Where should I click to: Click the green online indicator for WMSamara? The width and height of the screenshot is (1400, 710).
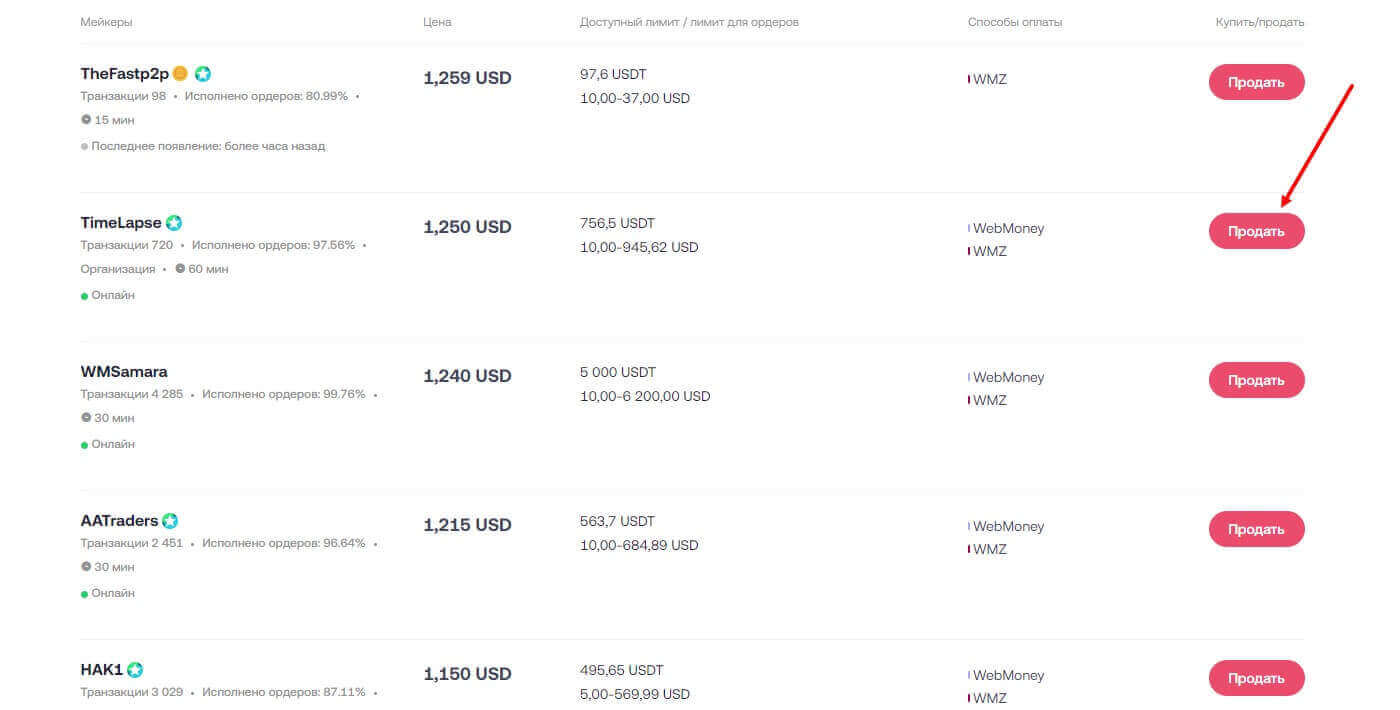85,445
